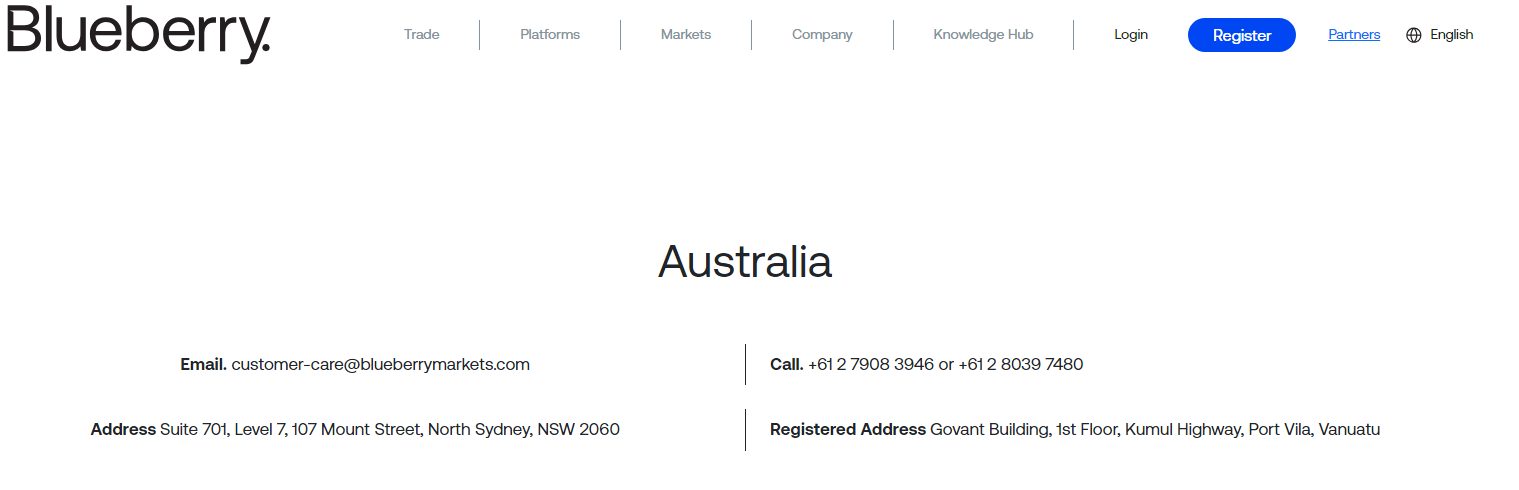
Task: Click the Australia heading
Action: point(745,261)
